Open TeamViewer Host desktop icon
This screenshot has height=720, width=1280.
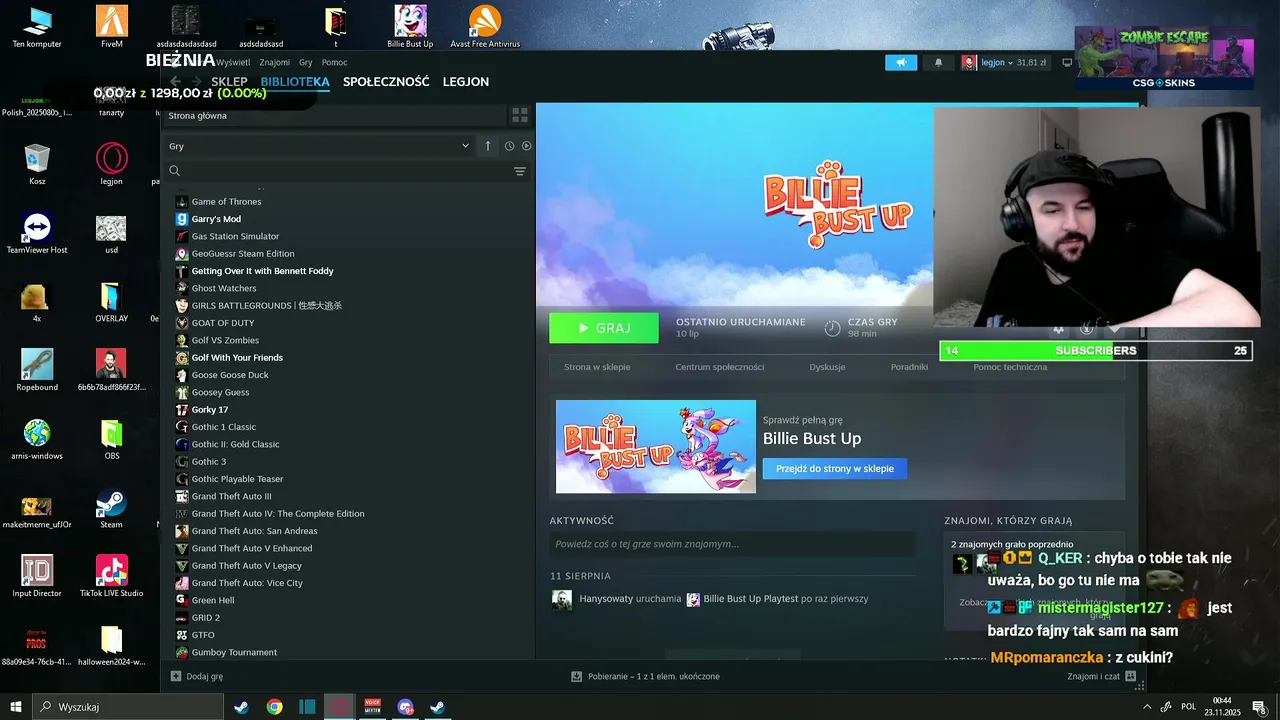[x=37, y=233]
